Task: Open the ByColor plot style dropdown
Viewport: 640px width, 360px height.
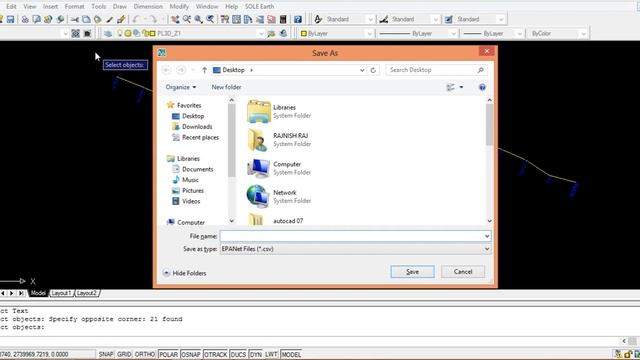Action: point(583,33)
